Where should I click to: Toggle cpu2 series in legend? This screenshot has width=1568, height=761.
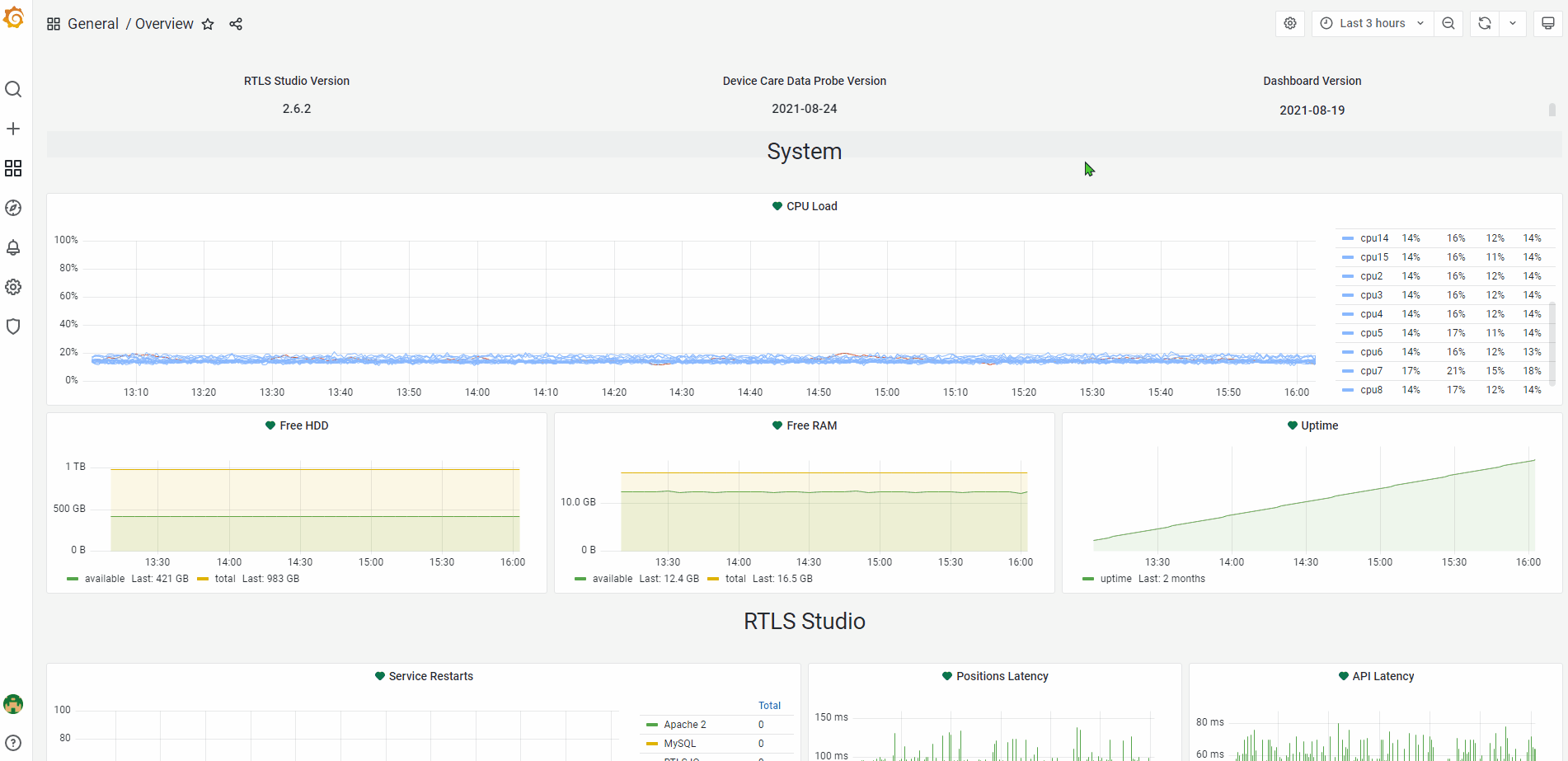pyautogui.click(x=1371, y=276)
